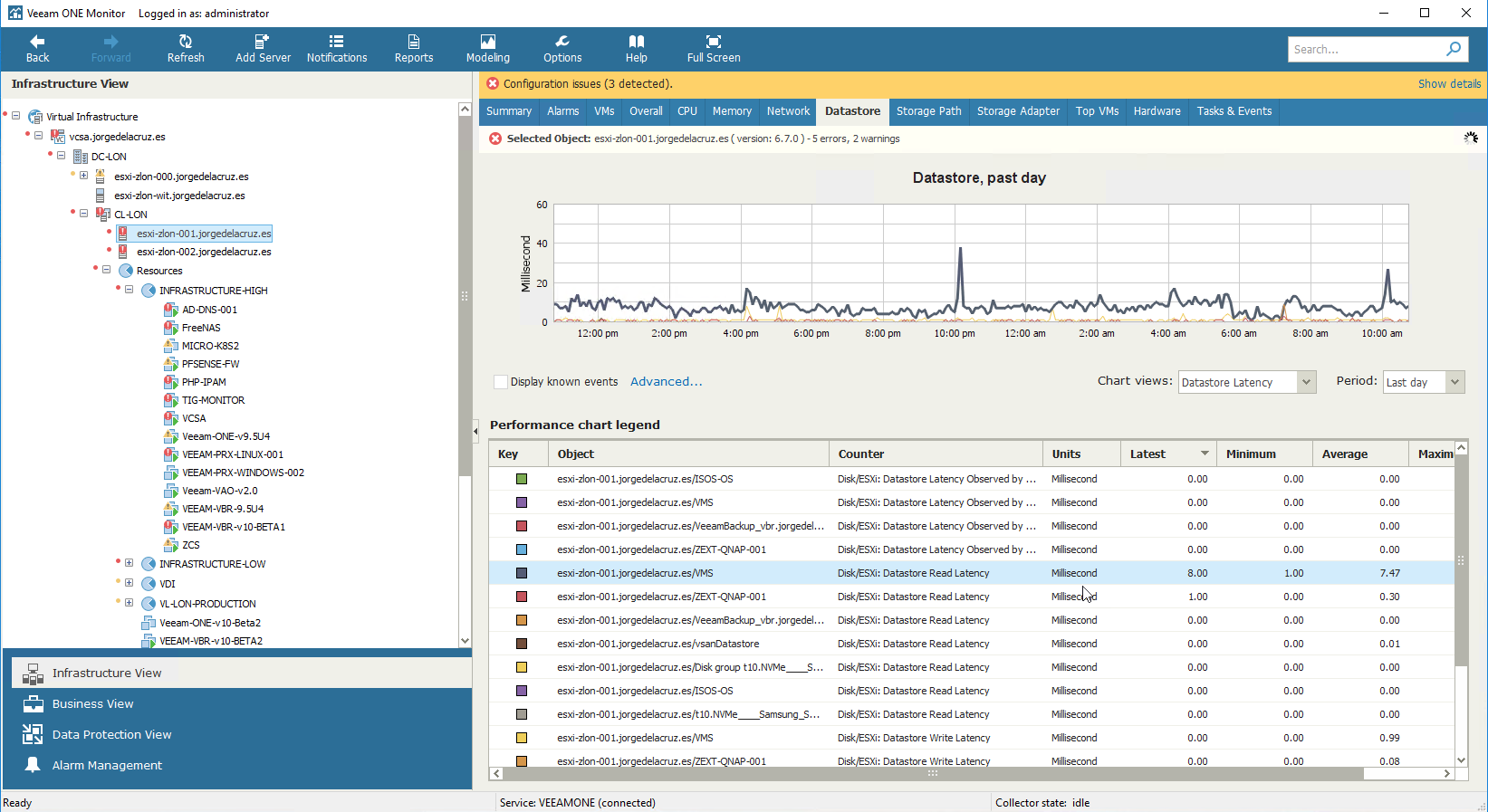The image size is (1488, 812).
Task: Open the Advanced... link
Action: point(666,382)
